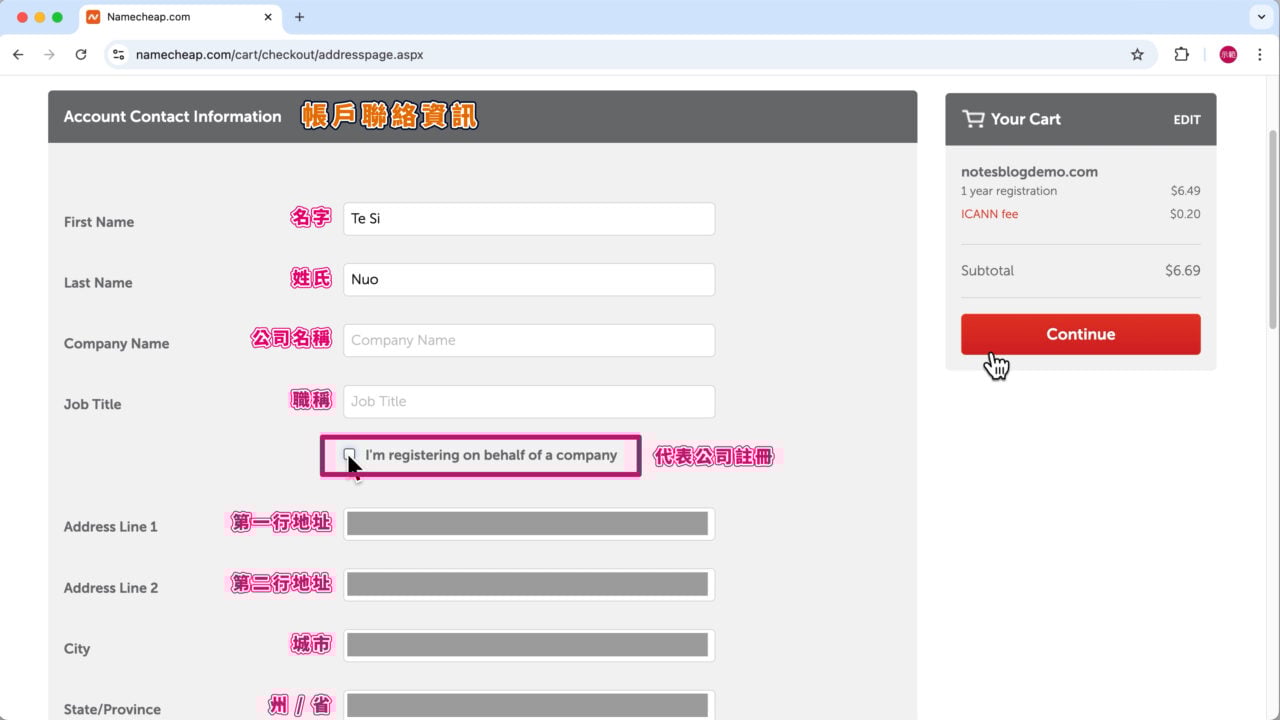The height and width of the screenshot is (720, 1280).
Task: Click the page vertical scrollbar
Action: pos(1272,230)
